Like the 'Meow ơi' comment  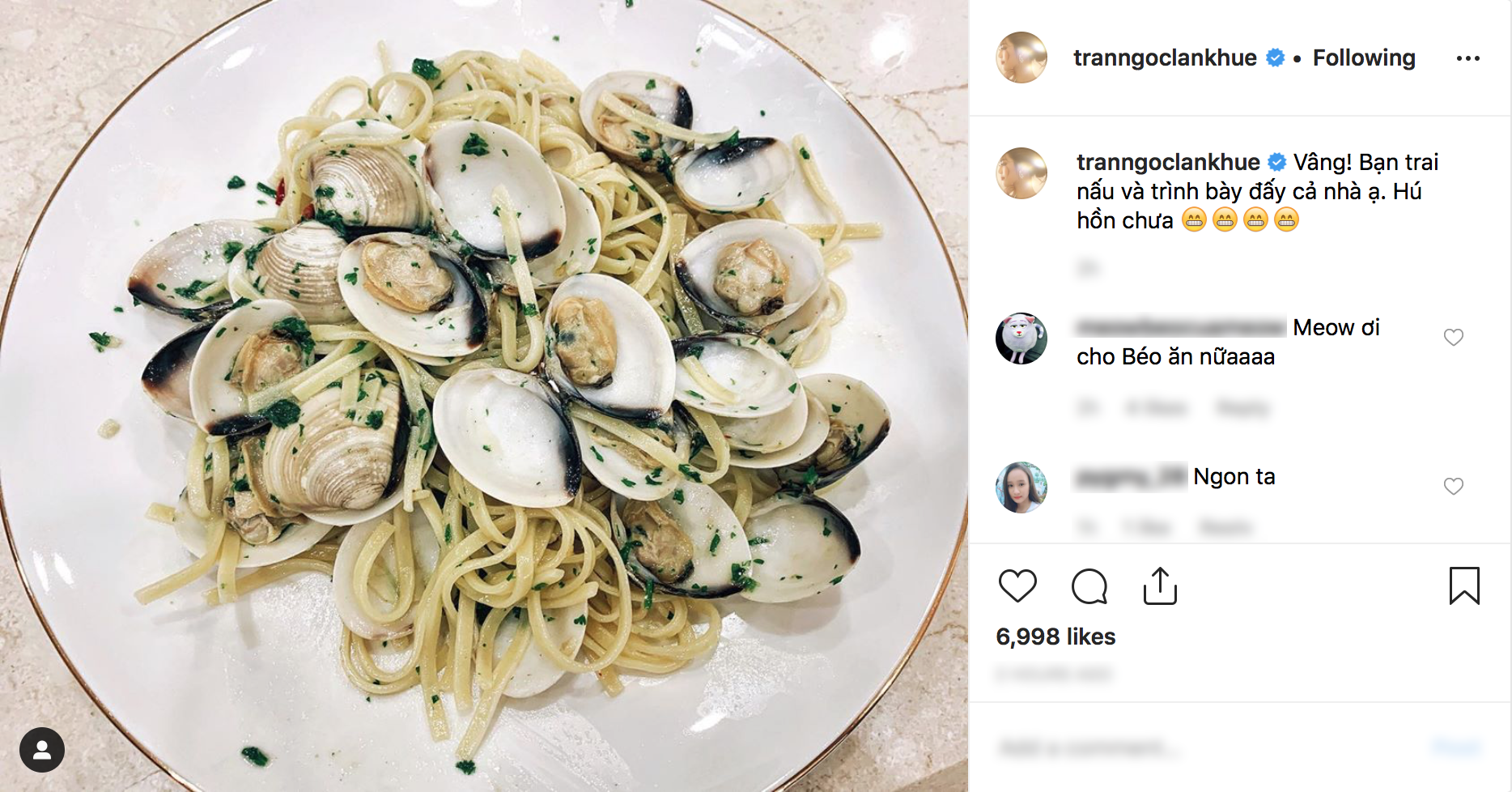[x=1454, y=338]
